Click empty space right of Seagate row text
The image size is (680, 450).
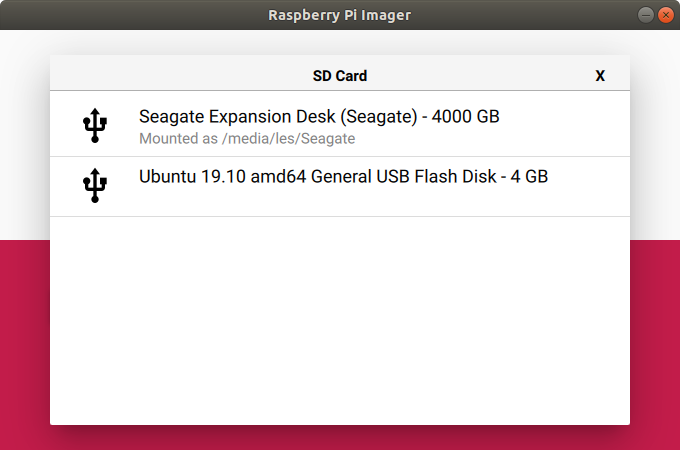coord(564,124)
